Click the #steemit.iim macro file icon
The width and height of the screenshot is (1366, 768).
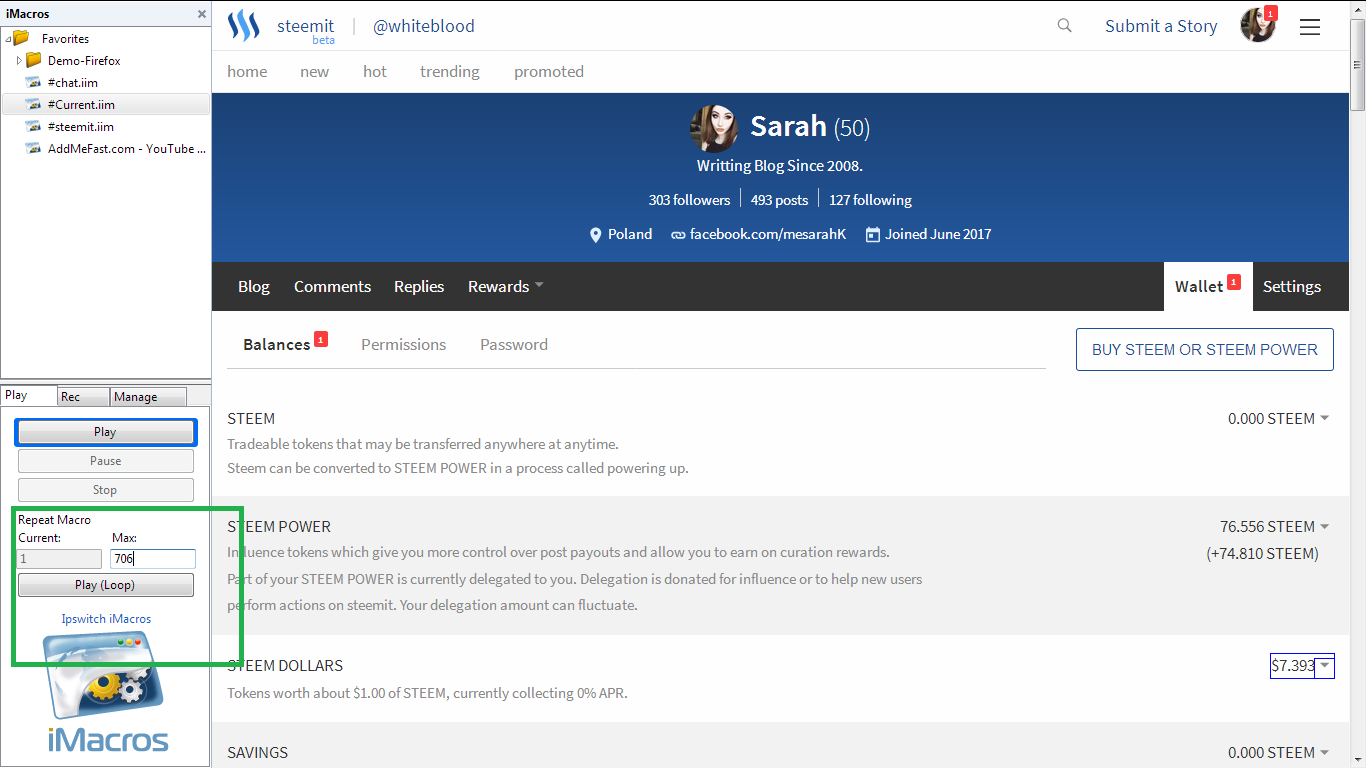click(32, 126)
